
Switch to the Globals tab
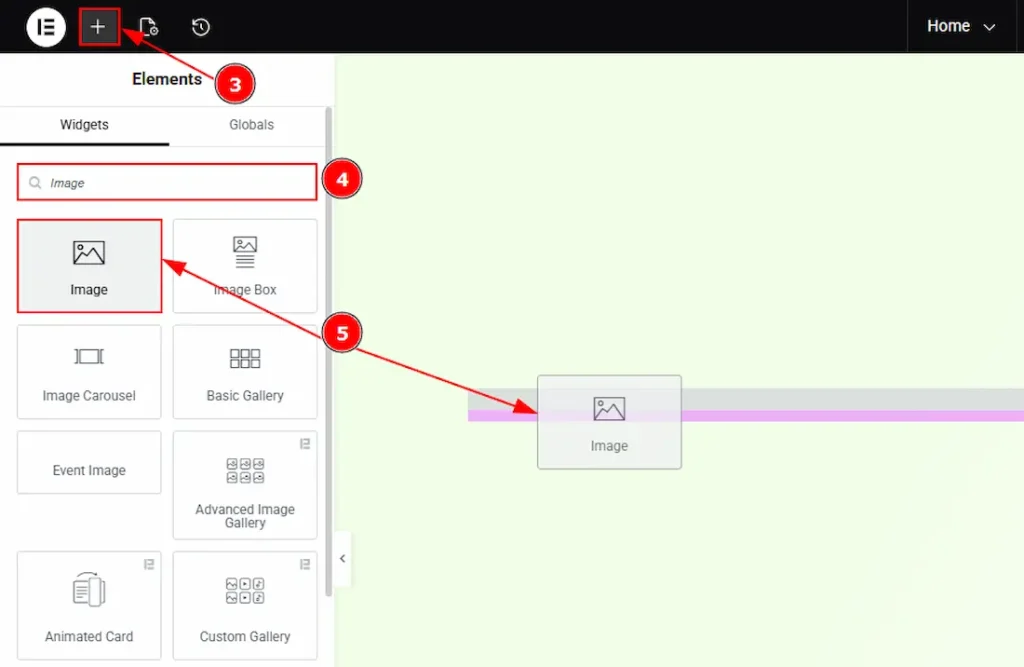251,125
